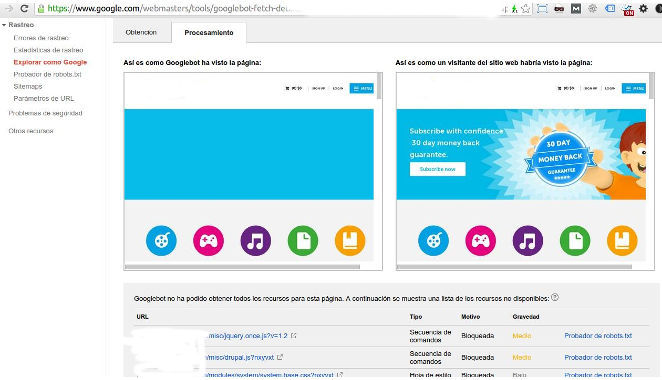Image resolution: width=662 pixels, height=380 pixels.
Task: Click the URL address bar
Action: point(270,8)
